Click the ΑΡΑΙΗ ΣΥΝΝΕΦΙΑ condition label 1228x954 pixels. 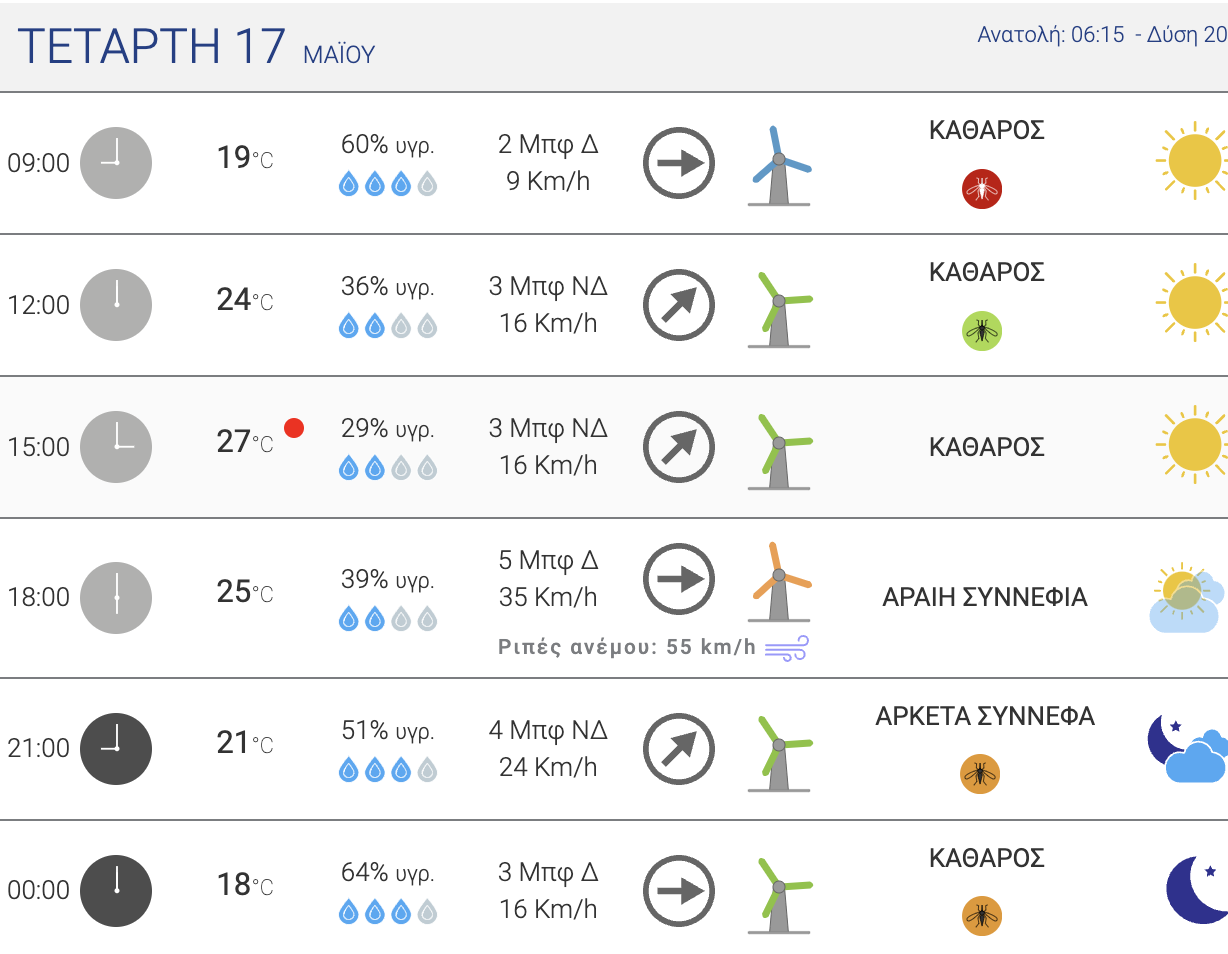point(985,598)
